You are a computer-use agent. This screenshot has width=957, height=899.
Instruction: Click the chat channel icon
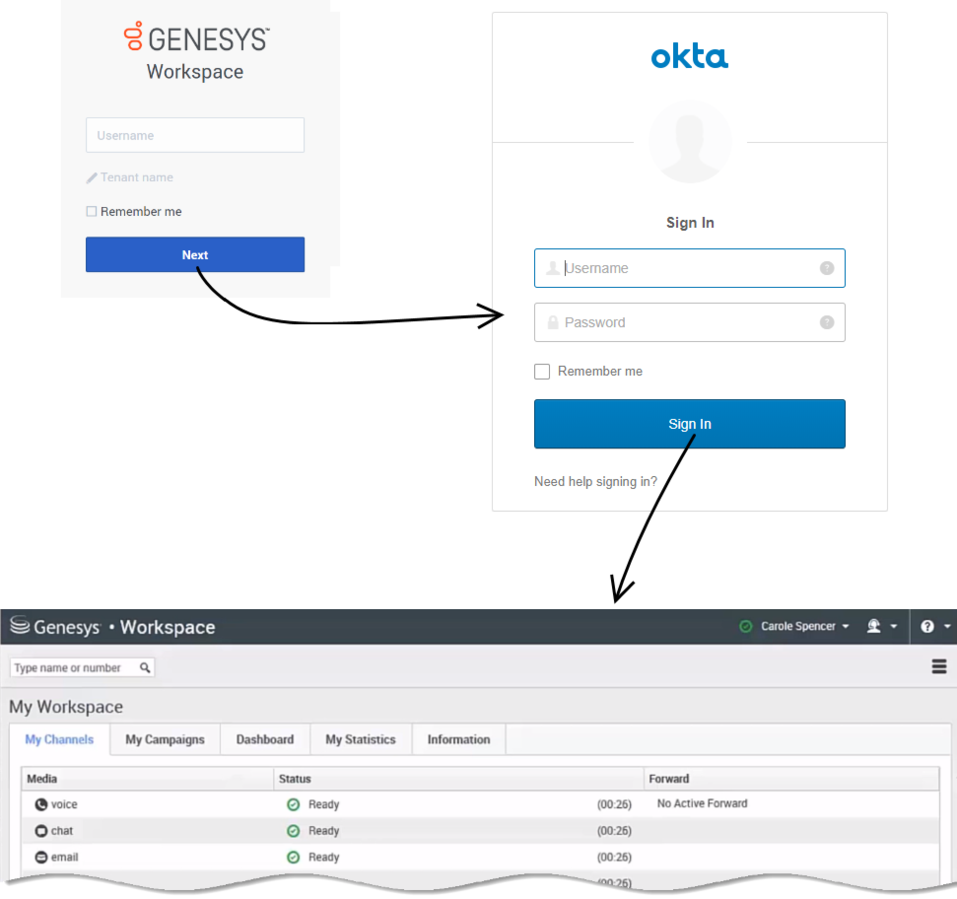[x=41, y=831]
